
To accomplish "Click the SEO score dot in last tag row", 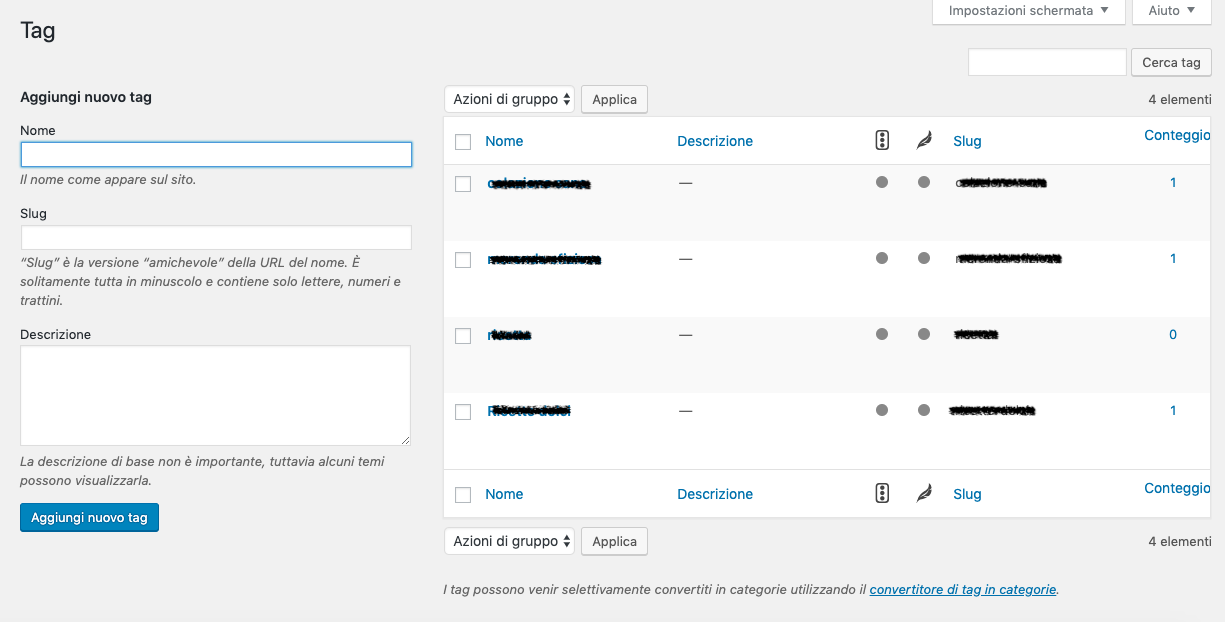I will point(882,410).
